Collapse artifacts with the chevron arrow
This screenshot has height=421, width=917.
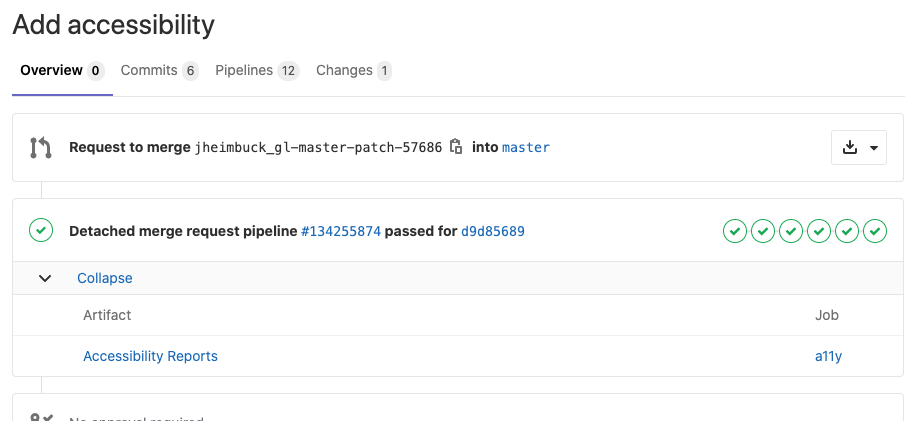pyautogui.click(x=45, y=278)
